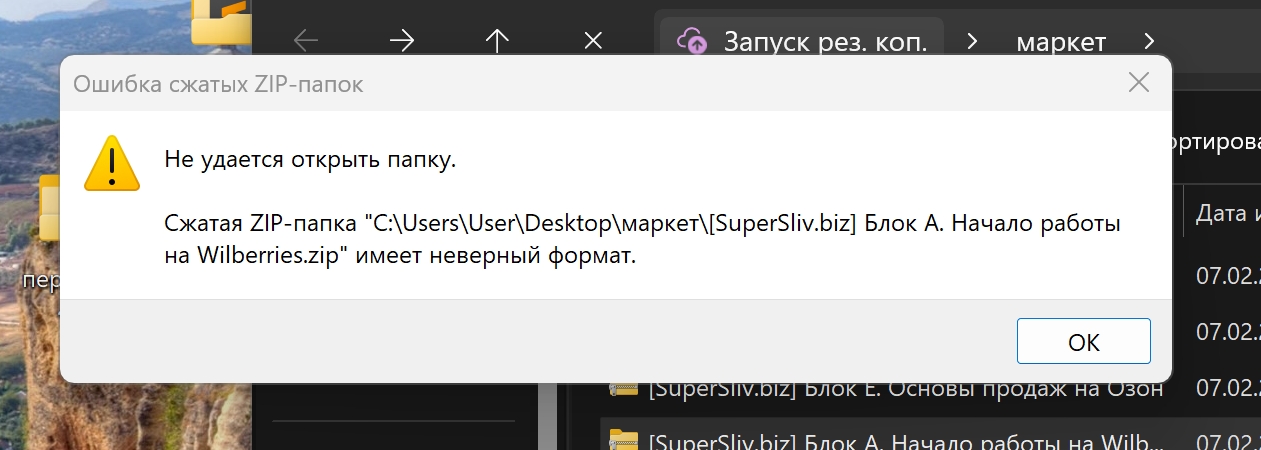Image resolution: width=1261 pixels, height=450 pixels.
Task: Go up one folder level
Action: [496, 41]
